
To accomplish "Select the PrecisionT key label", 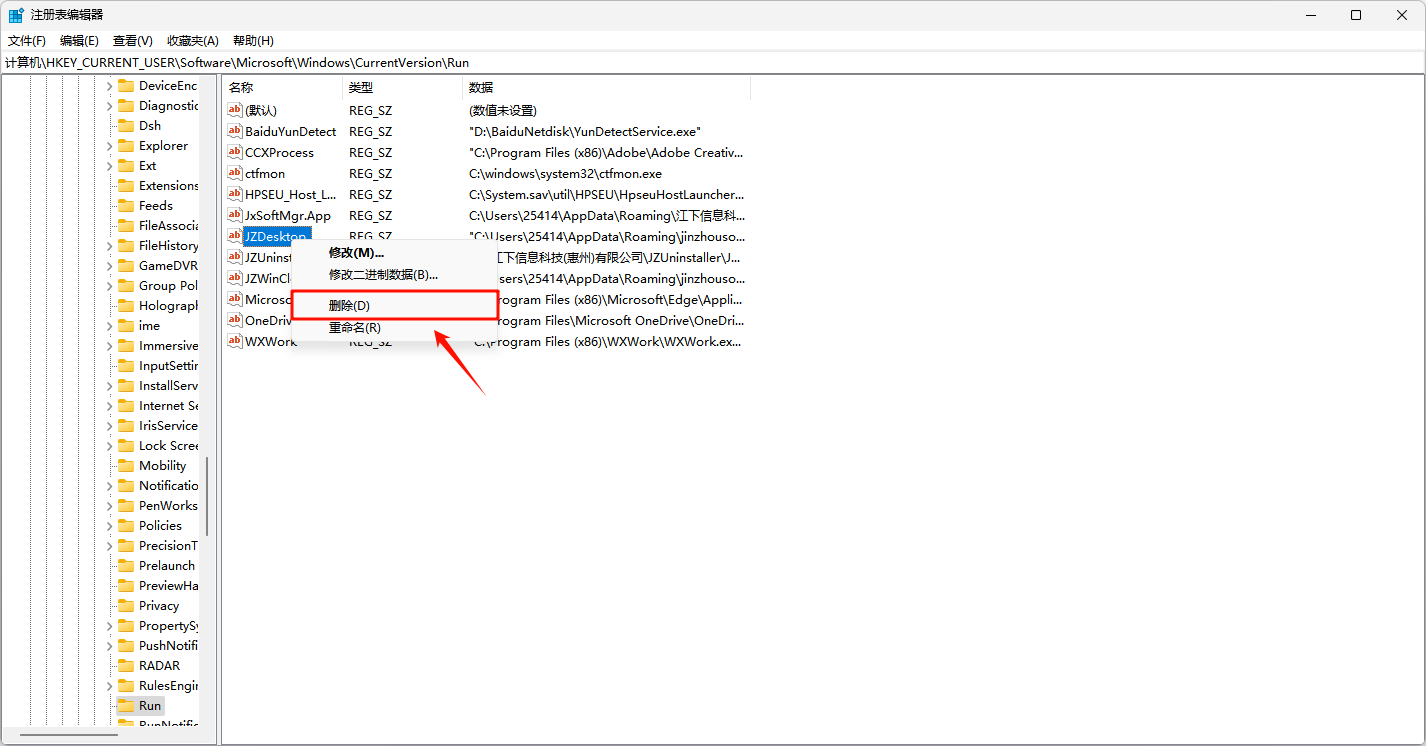I will [x=168, y=545].
